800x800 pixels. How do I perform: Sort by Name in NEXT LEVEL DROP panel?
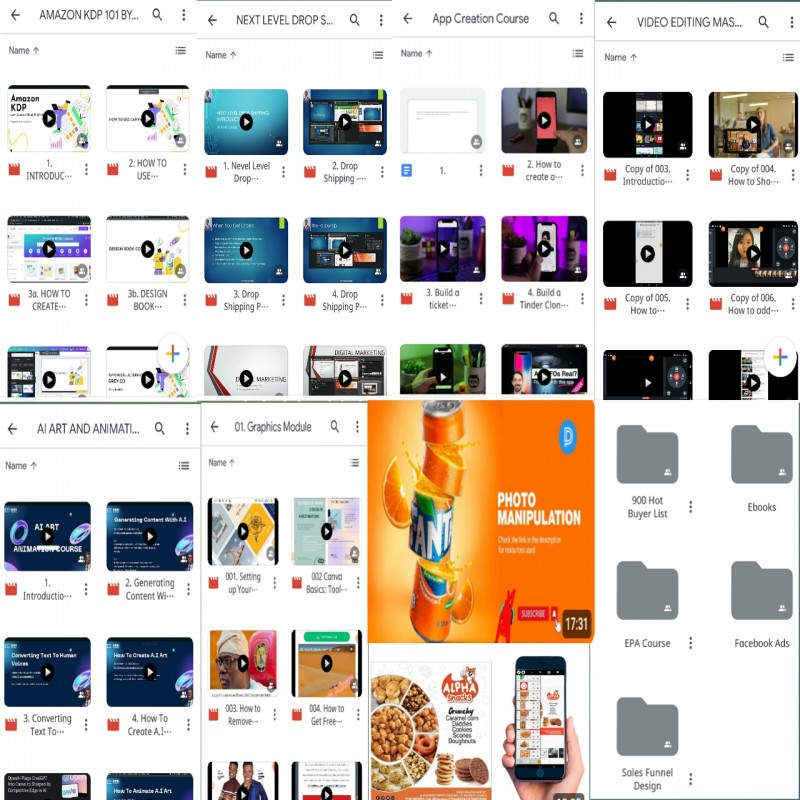tap(221, 55)
